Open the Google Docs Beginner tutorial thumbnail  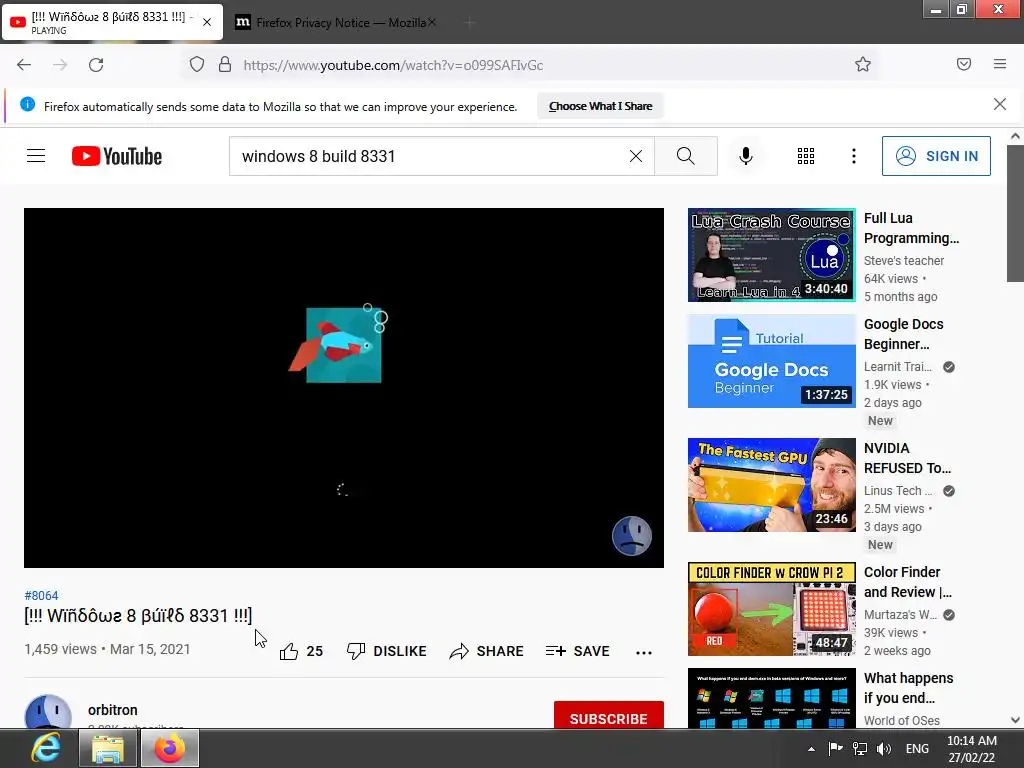click(771, 361)
